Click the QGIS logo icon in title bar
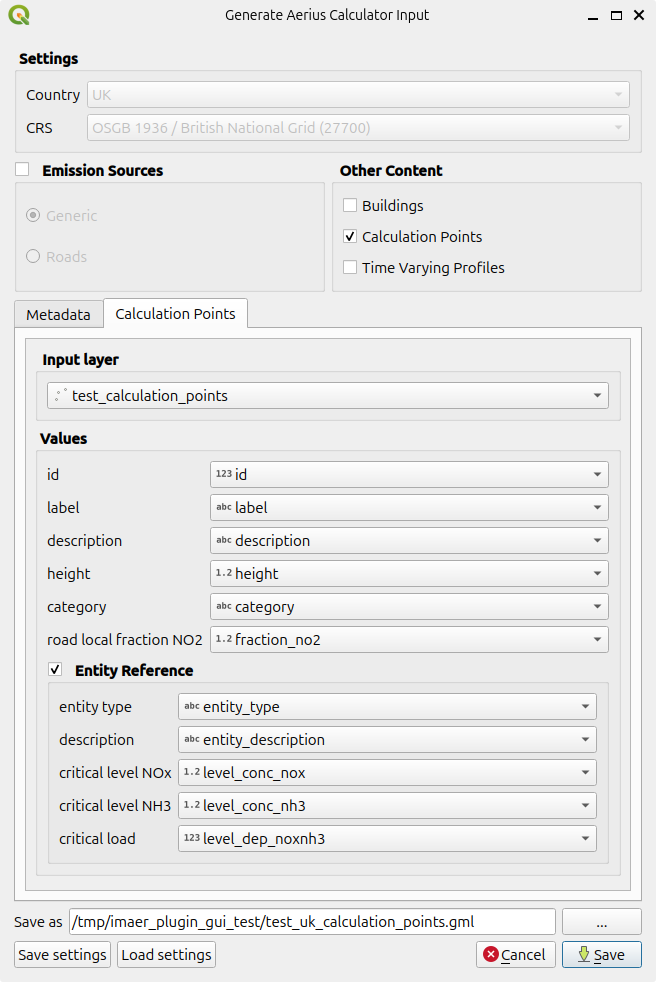Screen dimensions: 656x982 19,15
